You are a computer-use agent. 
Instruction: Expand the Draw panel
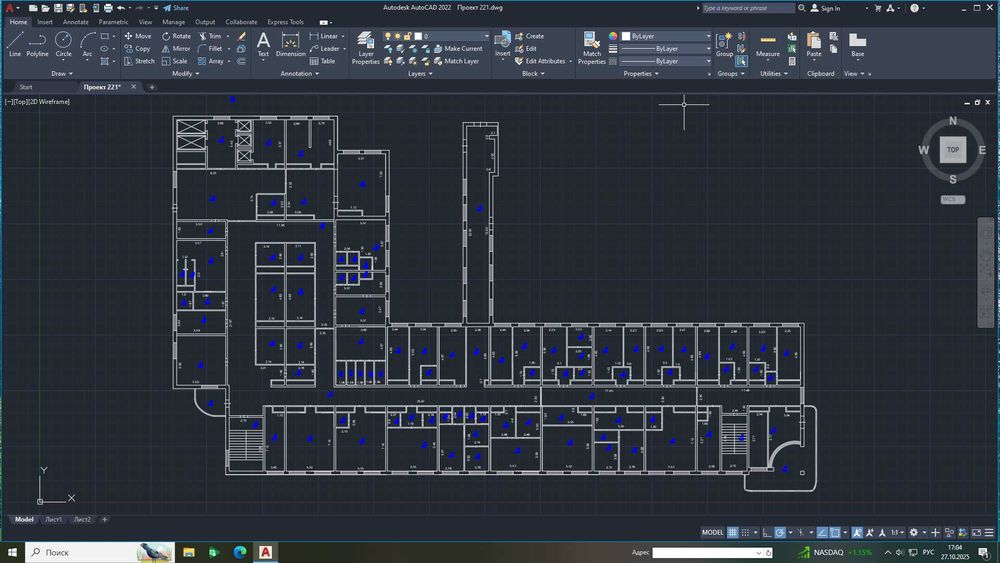[62, 73]
